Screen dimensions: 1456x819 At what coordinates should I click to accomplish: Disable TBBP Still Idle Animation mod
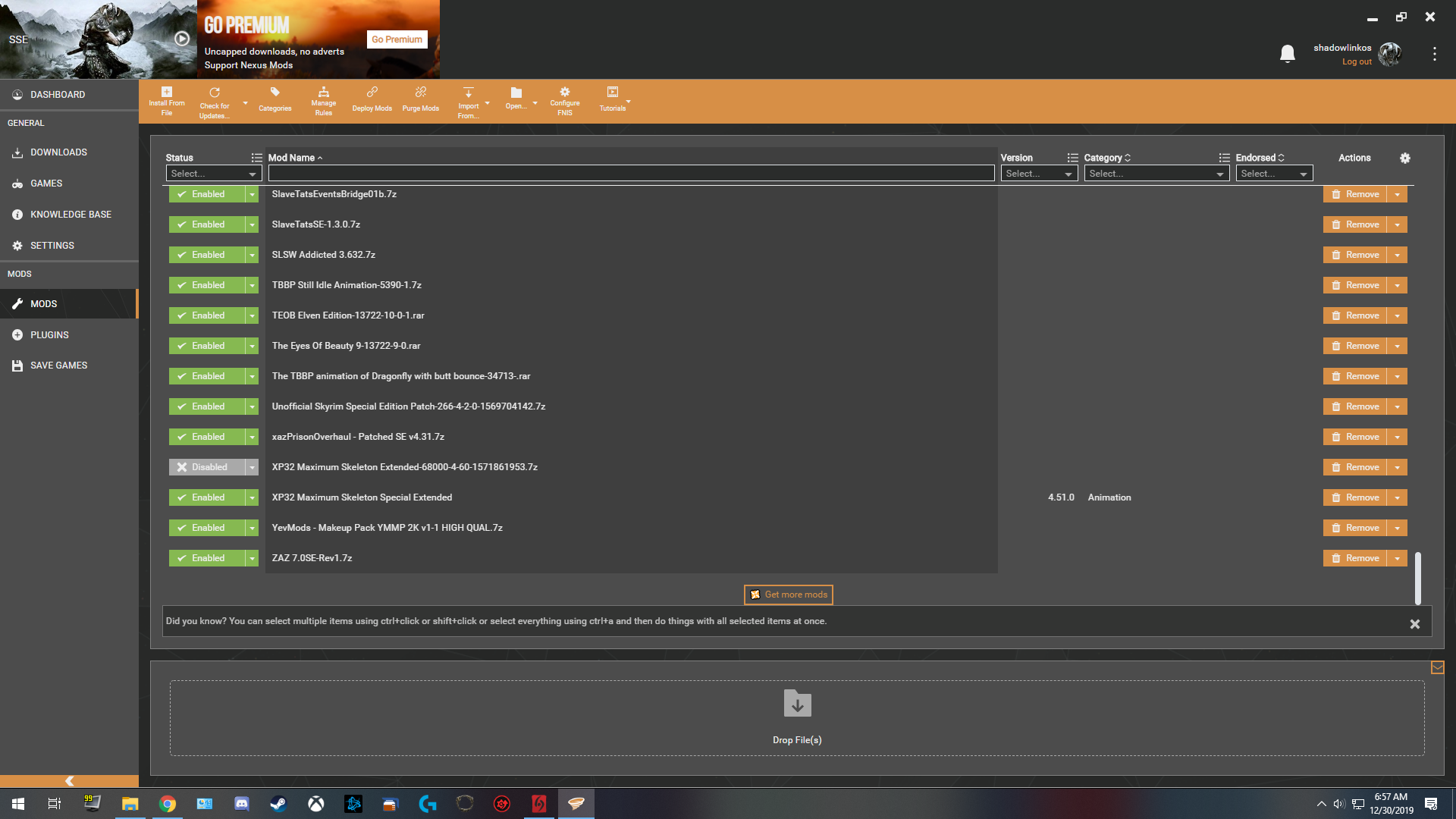click(x=207, y=285)
